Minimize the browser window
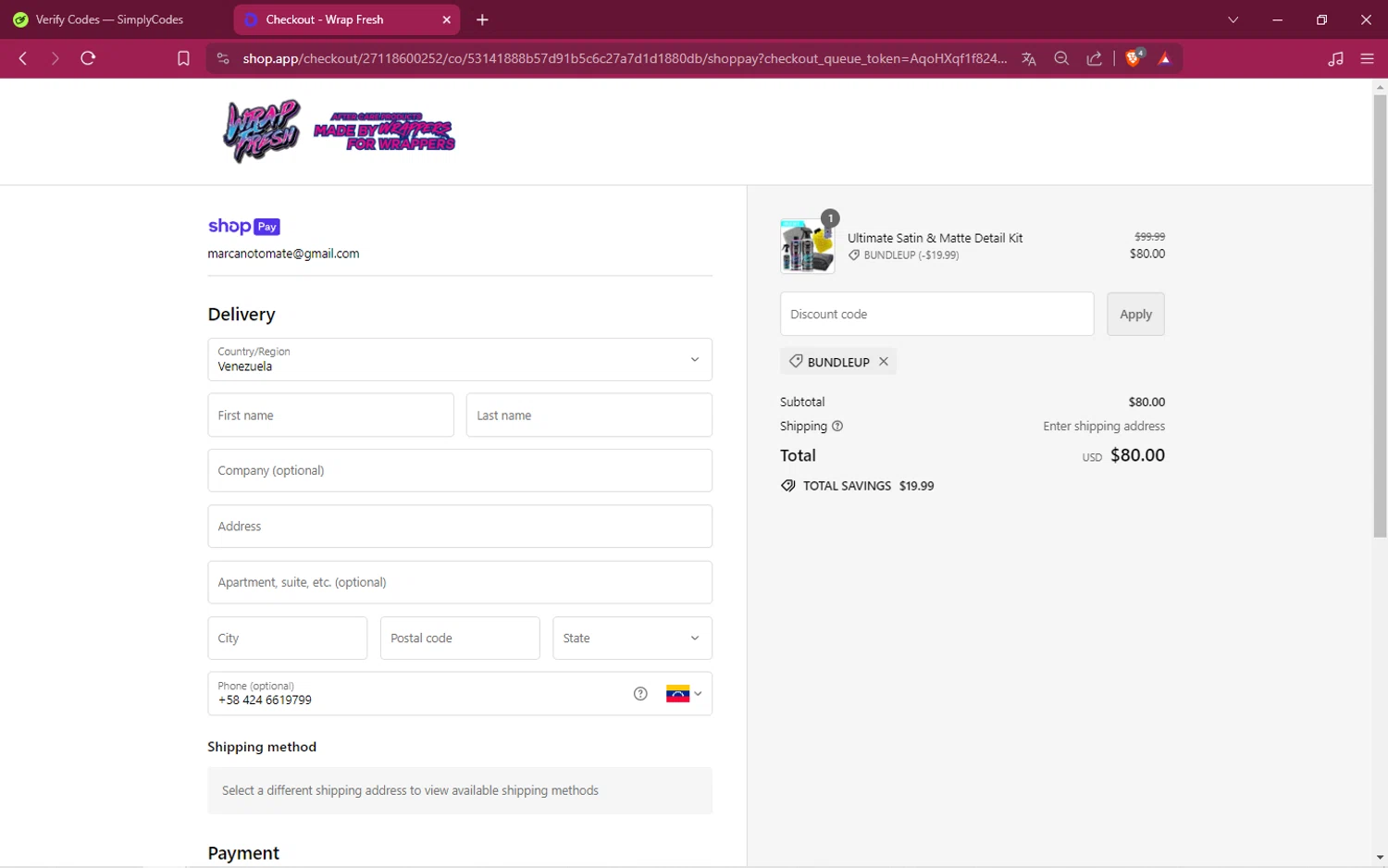1388x868 pixels. pos(1277,19)
